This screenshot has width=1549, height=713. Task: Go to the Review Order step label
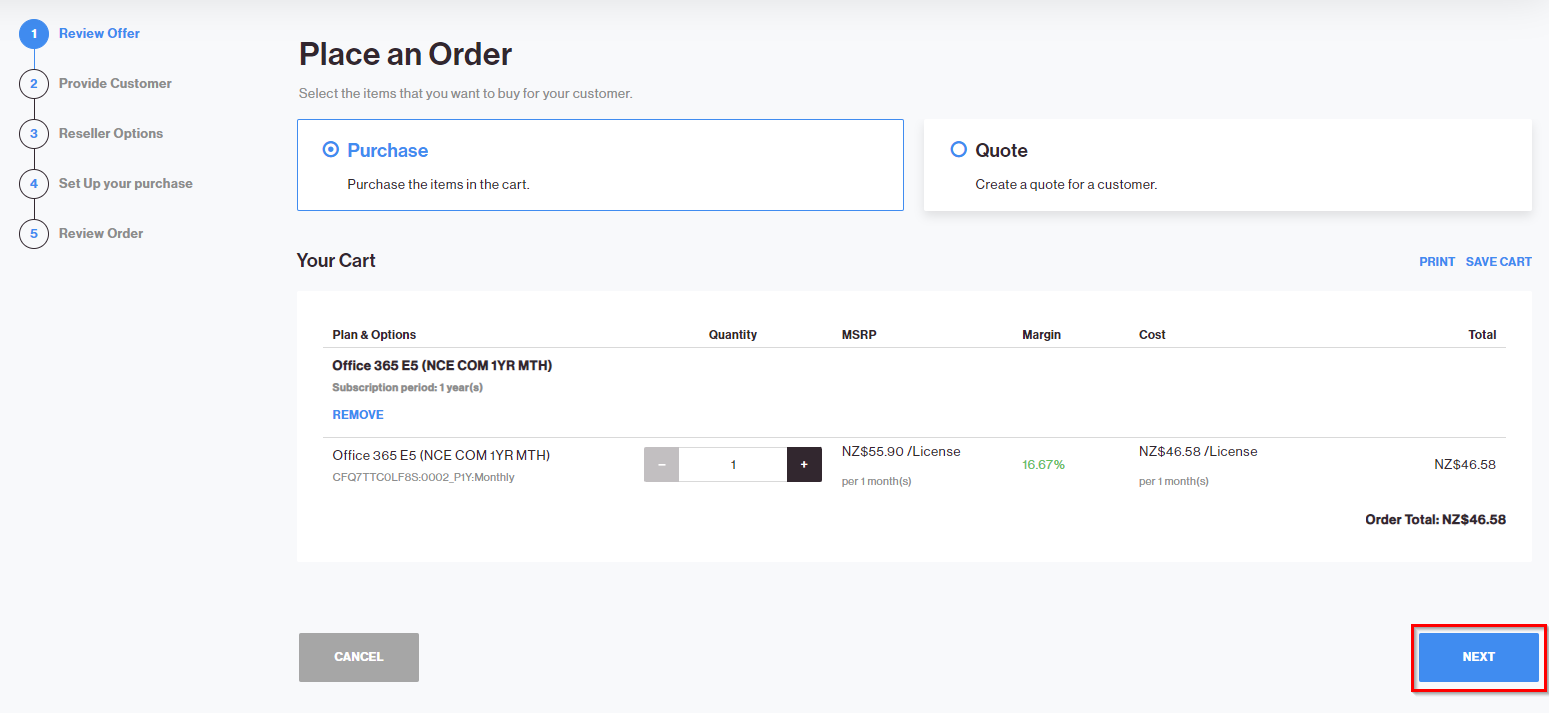101,233
